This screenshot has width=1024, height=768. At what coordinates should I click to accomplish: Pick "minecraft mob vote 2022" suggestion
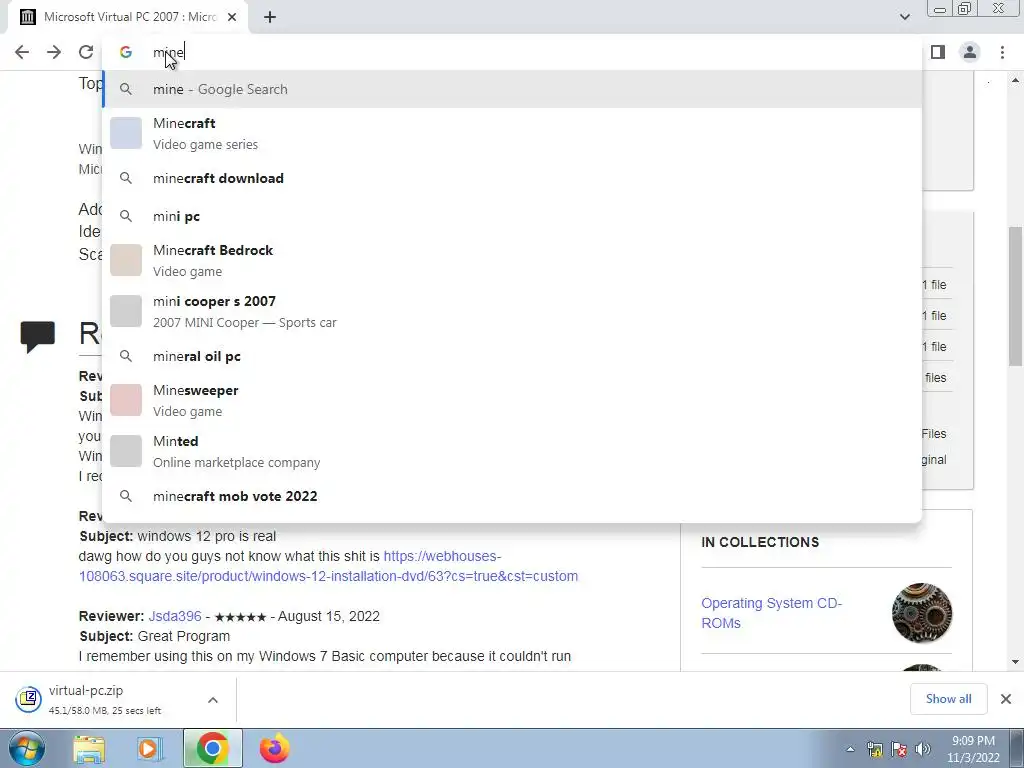[512, 496]
